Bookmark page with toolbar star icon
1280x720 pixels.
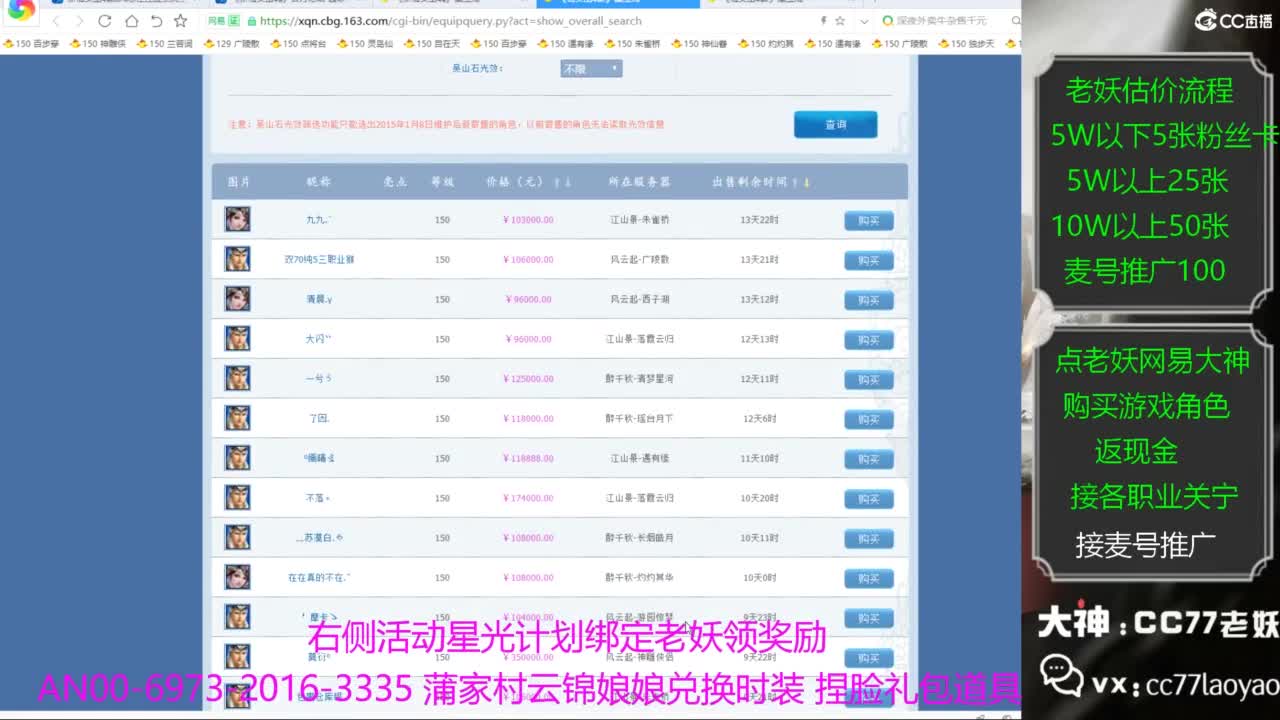point(180,21)
